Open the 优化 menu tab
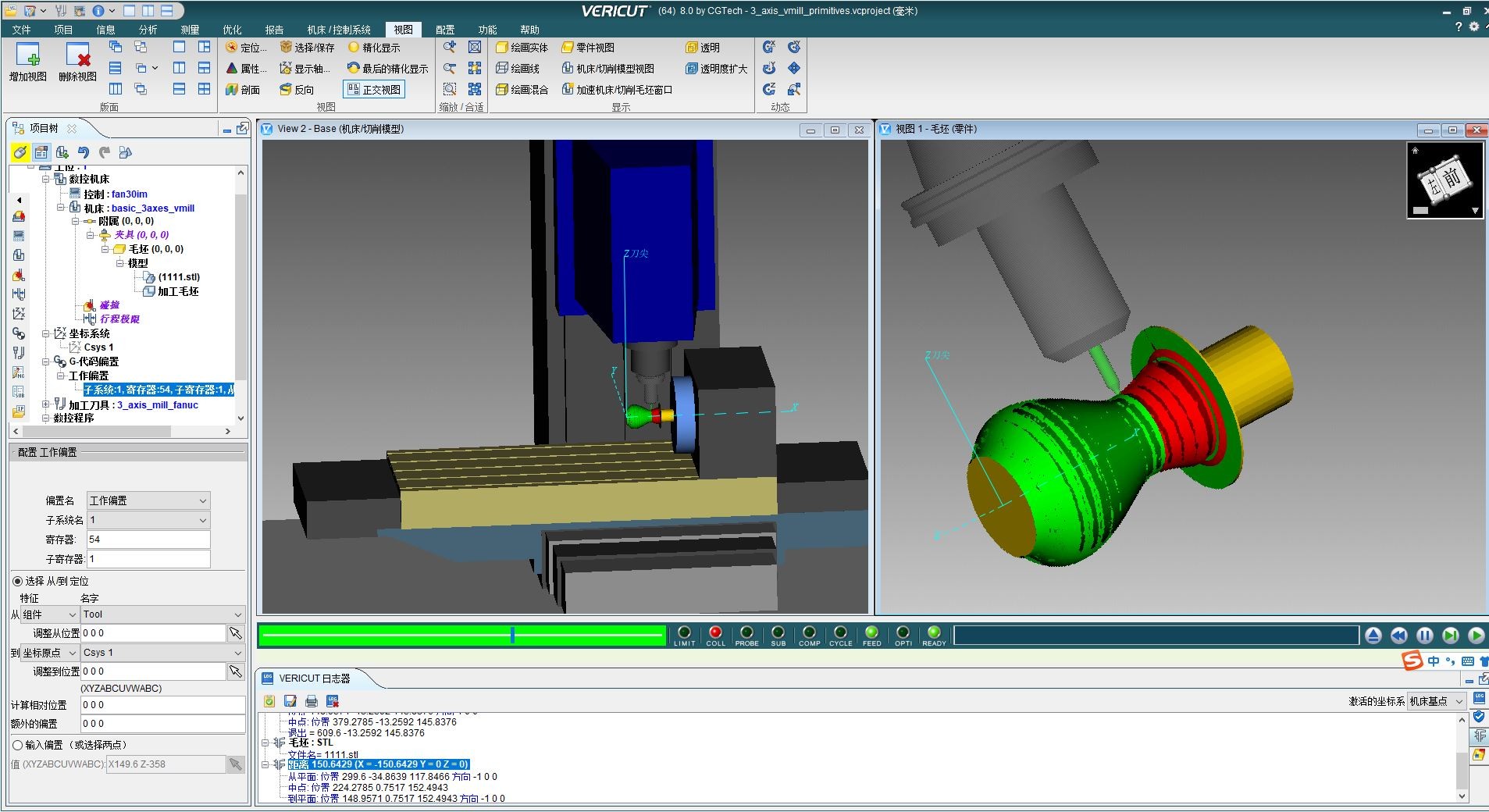1489x812 pixels. 232,30
